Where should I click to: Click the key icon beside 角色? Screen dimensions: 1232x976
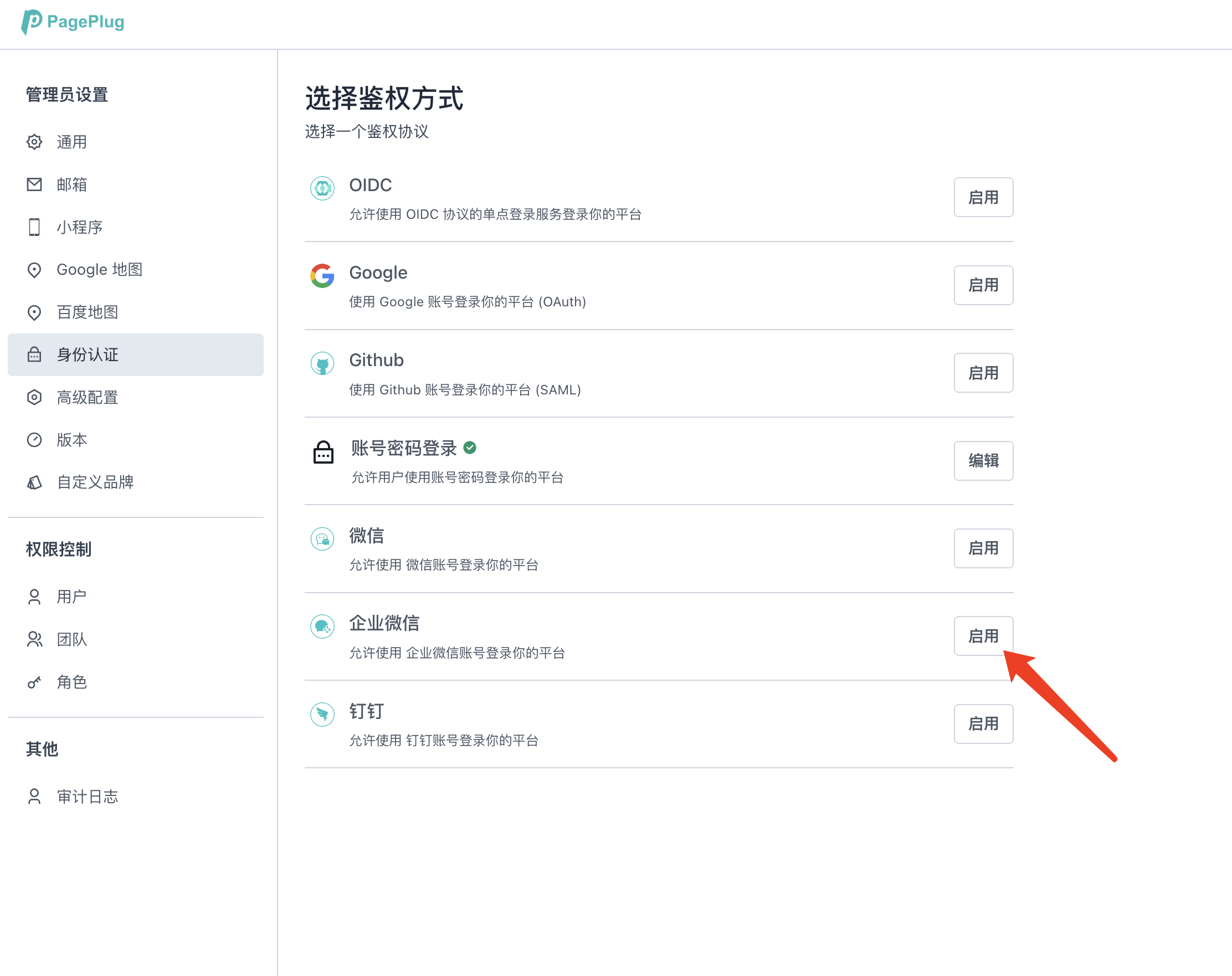pyautogui.click(x=34, y=682)
